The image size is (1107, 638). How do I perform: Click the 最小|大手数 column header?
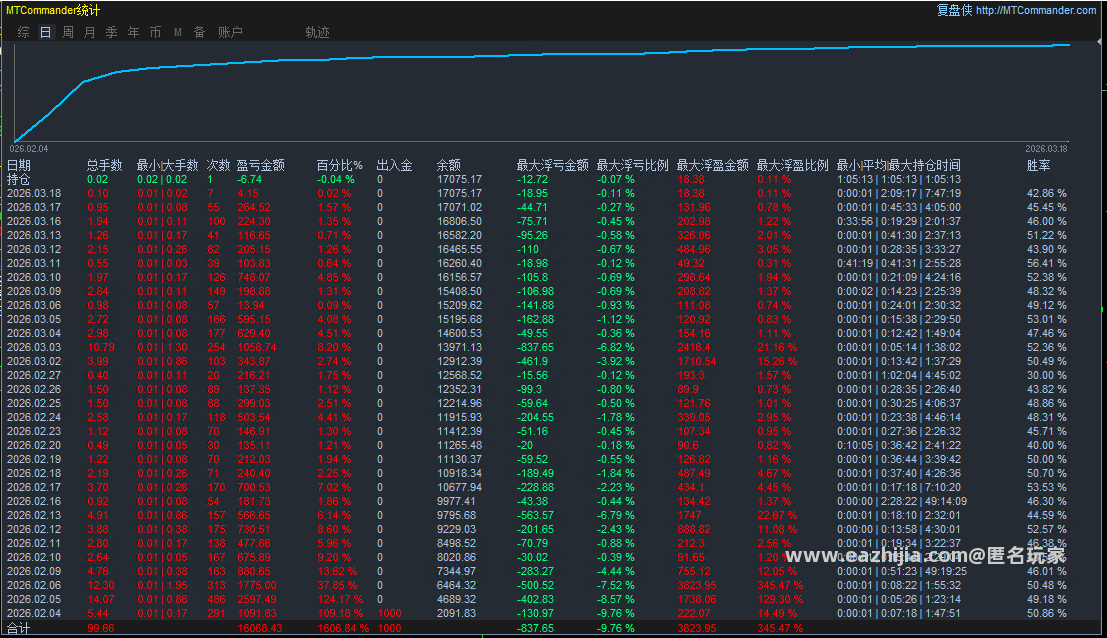[167, 165]
